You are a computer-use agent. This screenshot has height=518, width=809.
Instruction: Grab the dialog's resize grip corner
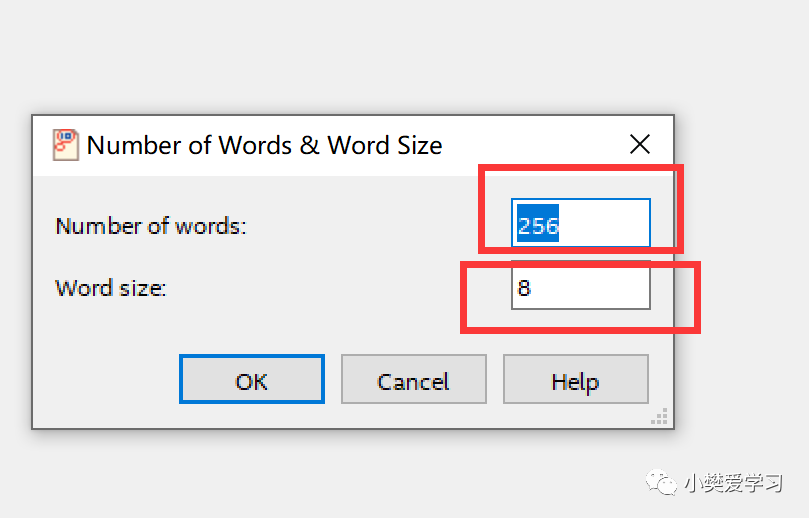pos(660,417)
